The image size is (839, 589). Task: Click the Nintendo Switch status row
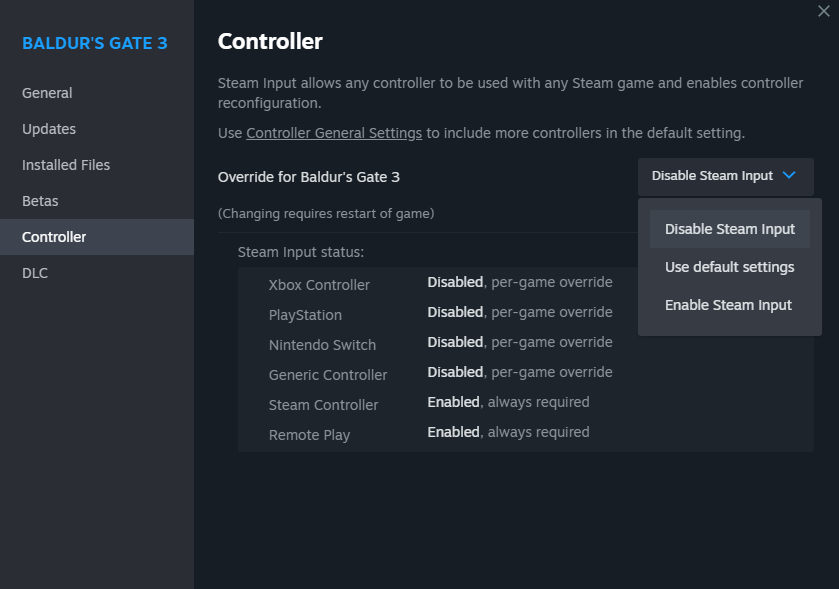point(440,344)
